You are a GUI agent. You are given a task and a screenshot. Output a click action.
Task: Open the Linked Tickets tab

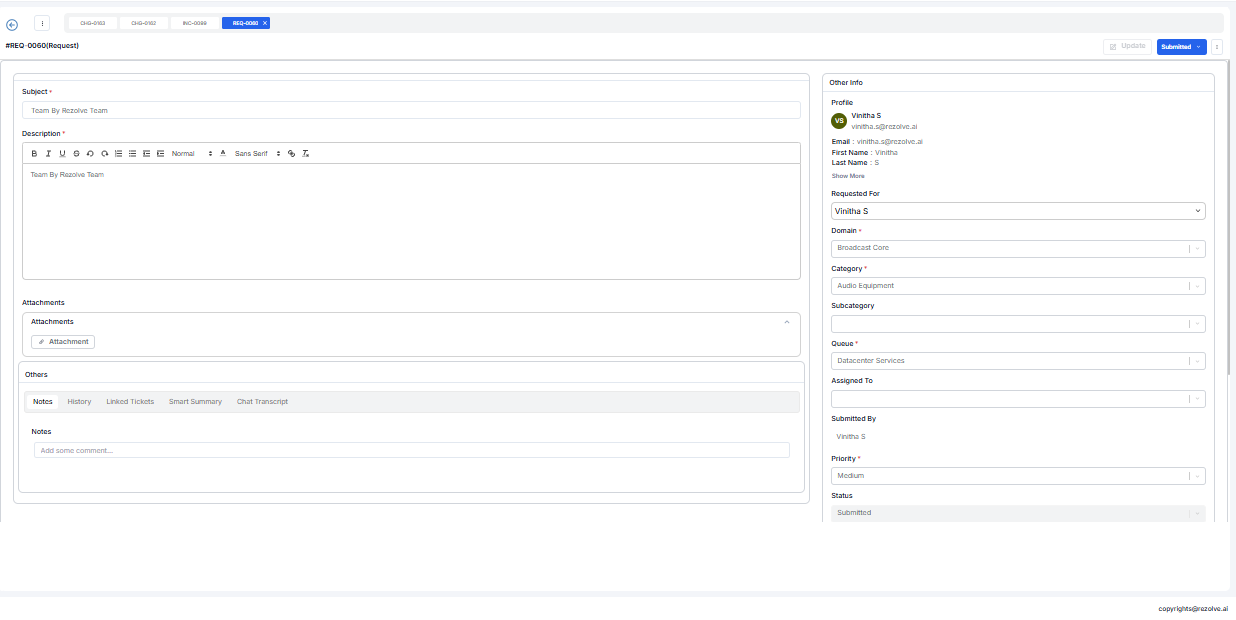[x=130, y=402]
